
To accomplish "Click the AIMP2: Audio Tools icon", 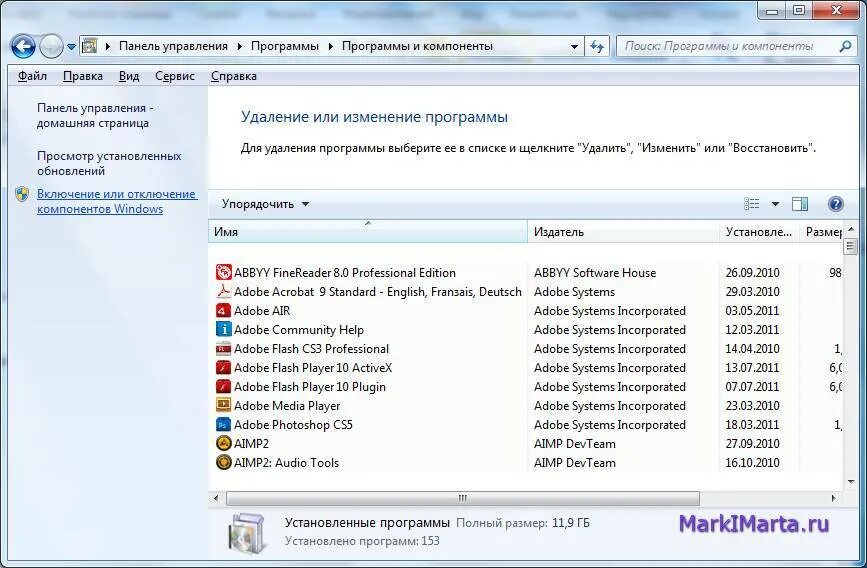I will coord(223,462).
